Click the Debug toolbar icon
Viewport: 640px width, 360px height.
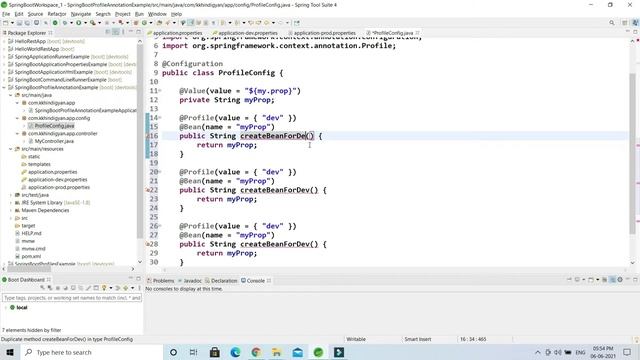(x=65, y=23)
